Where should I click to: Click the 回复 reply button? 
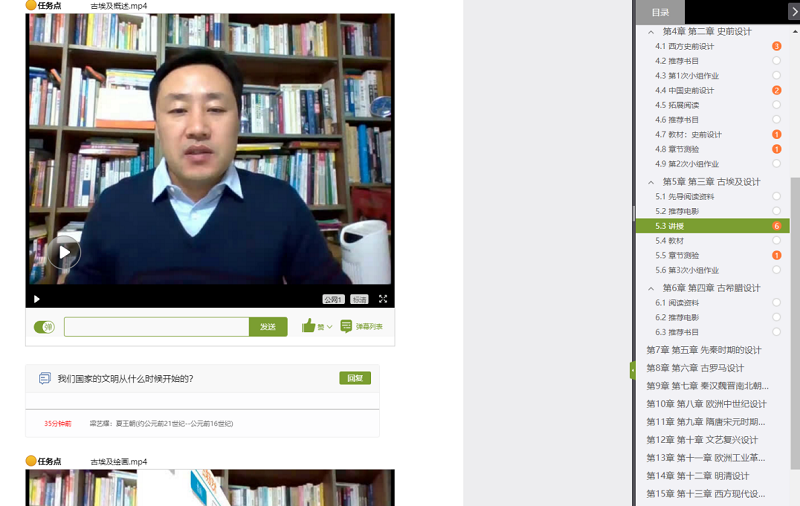(x=355, y=378)
